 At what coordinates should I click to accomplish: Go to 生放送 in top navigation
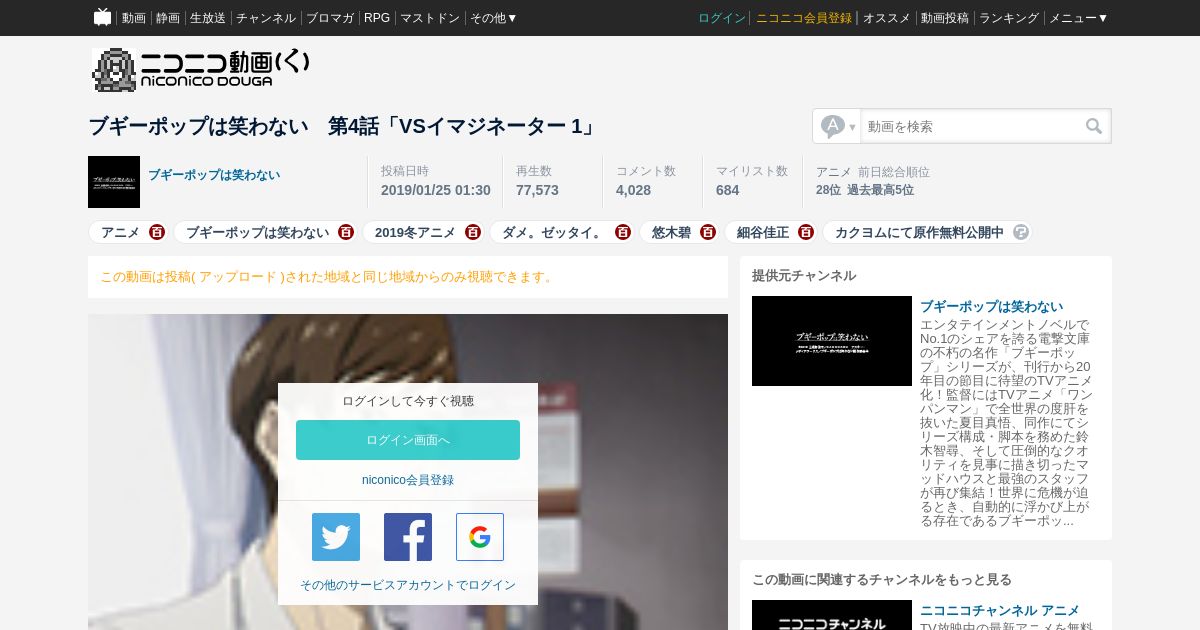[x=208, y=18]
